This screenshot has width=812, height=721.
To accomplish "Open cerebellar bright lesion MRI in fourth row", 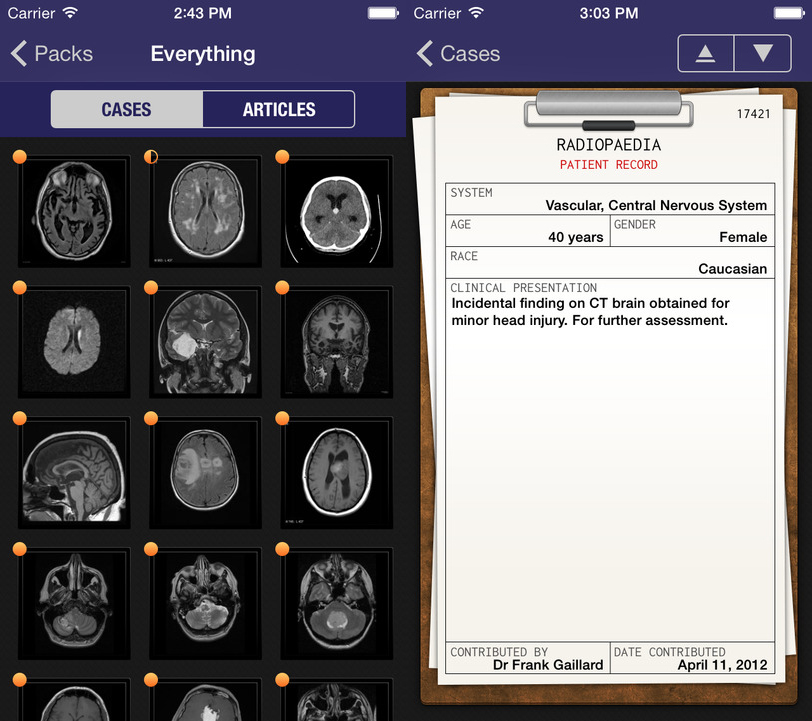I will (x=337, y=603).
